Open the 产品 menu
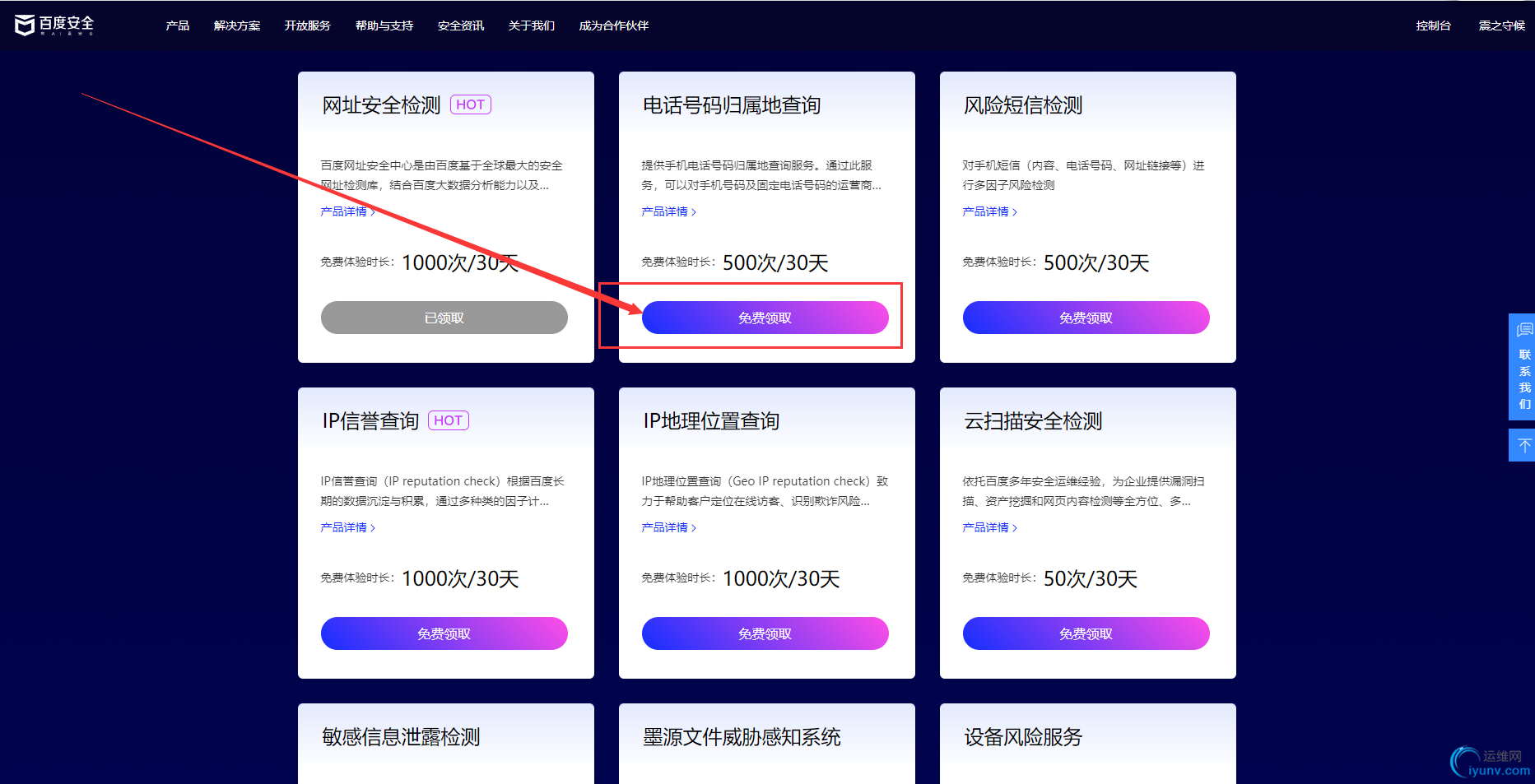Viewport: 1535px width, 784px height. (176, 26)
